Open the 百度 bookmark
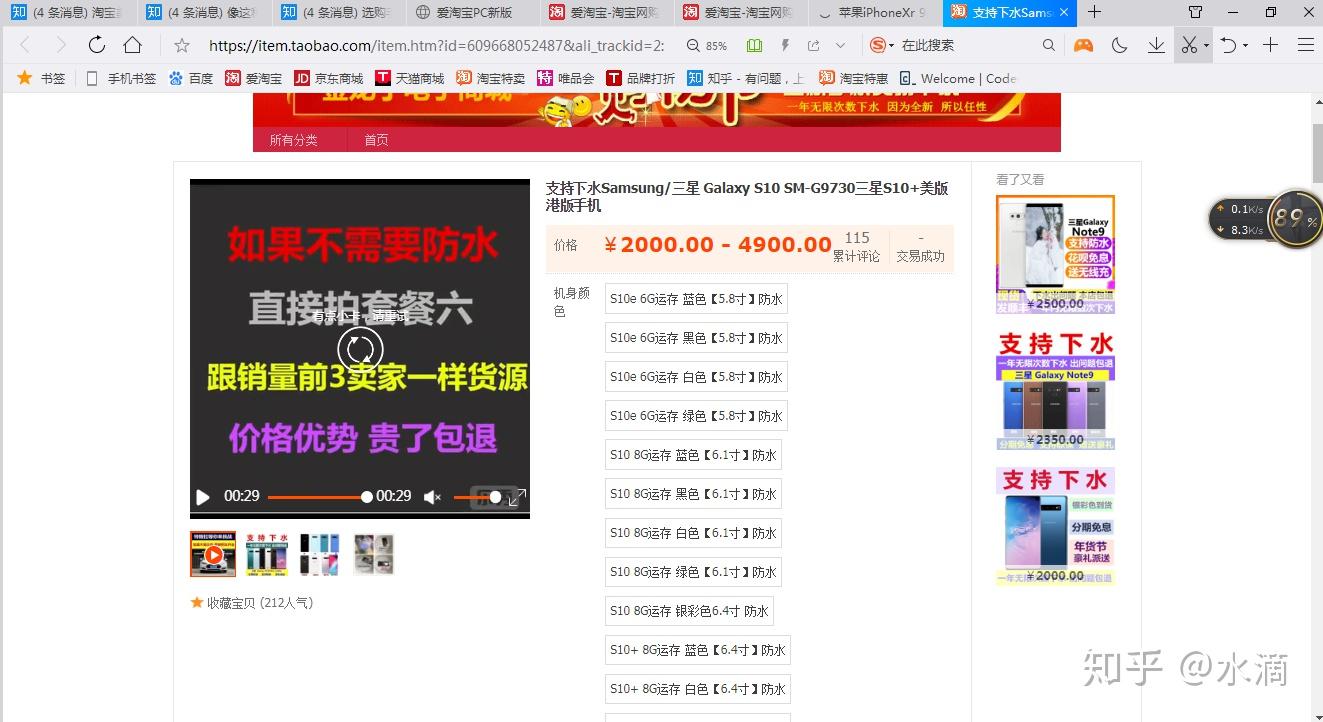The height and width of the screenshot is (722, 1323). point(191,78)
